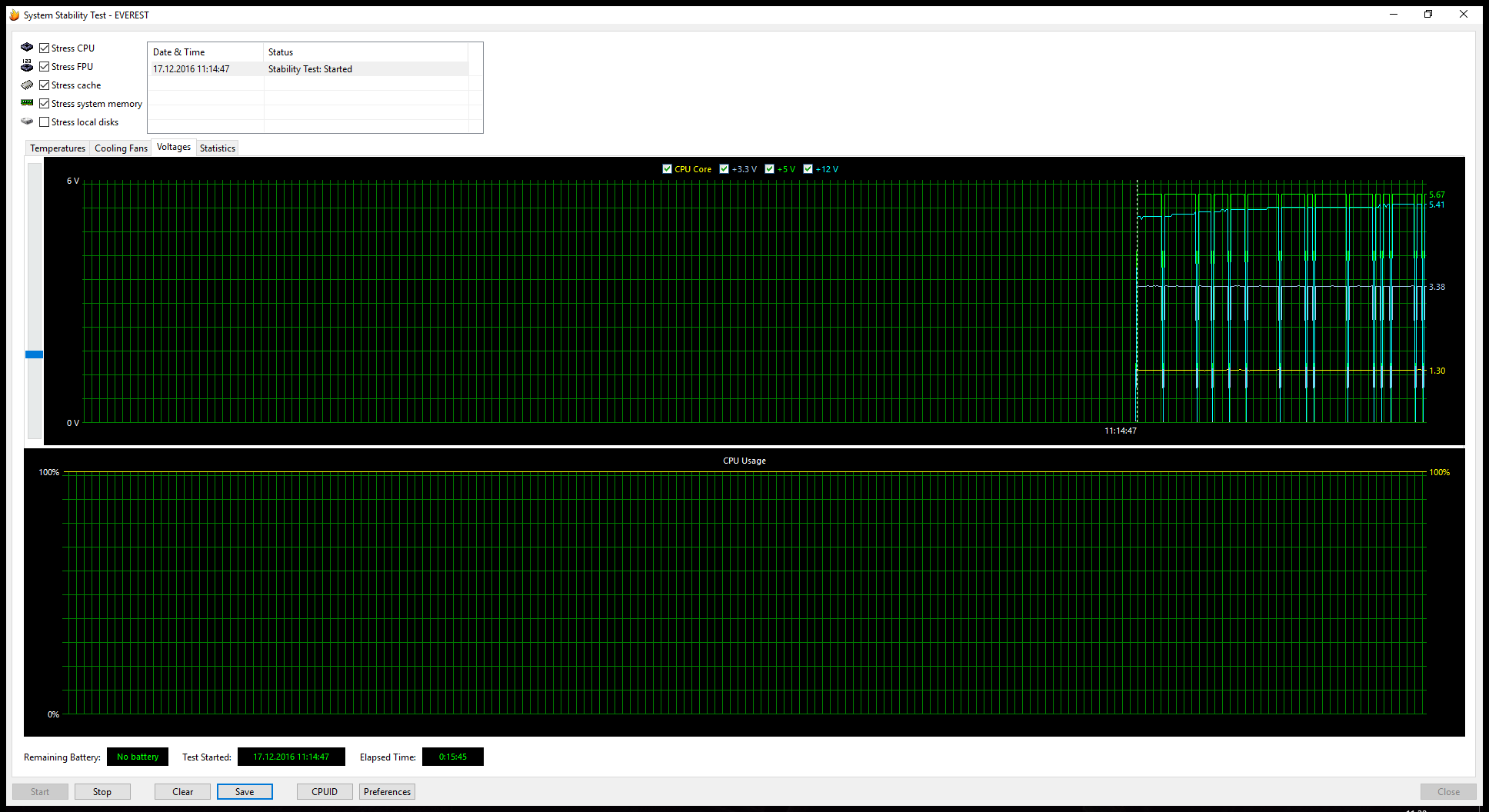
Task: Click the hard disk icon beside local disks
Action: (27, 121)
